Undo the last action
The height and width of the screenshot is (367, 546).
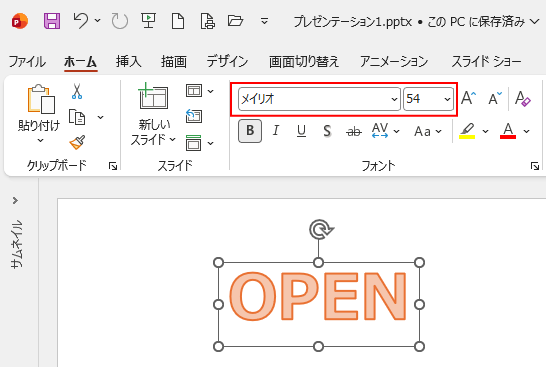pos(80,21)
